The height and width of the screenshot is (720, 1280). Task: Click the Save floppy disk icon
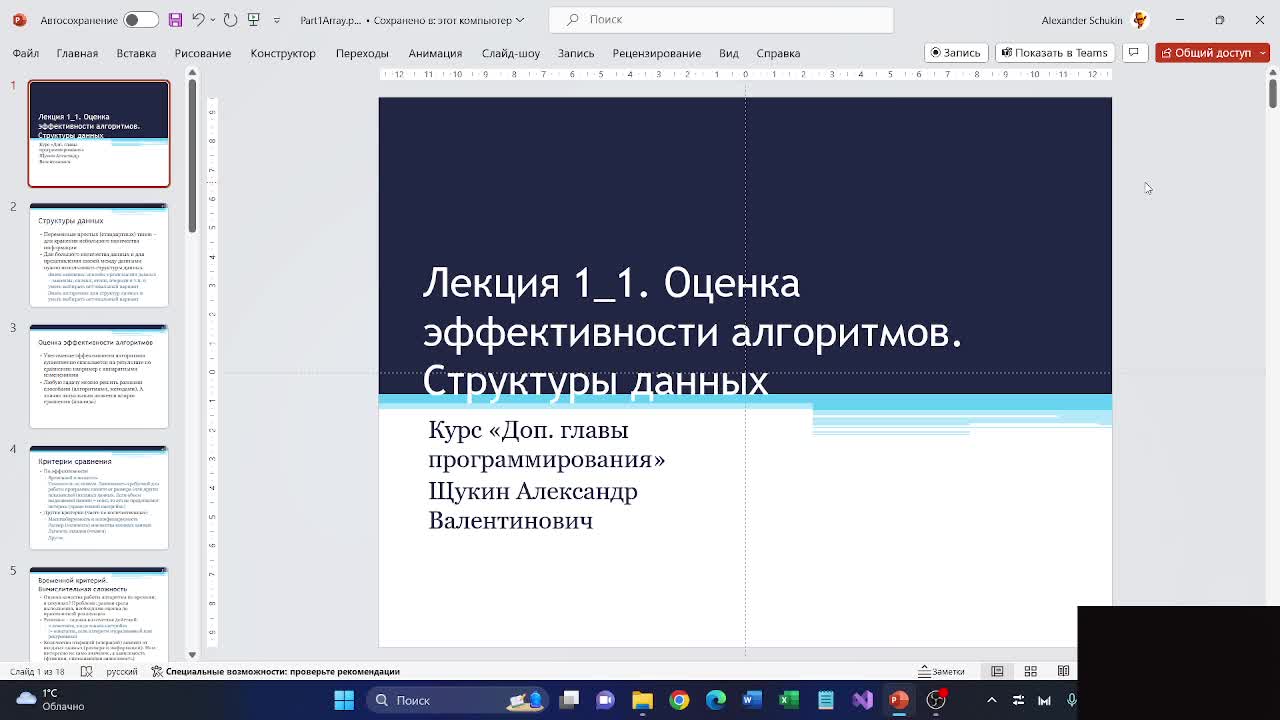point(175,20)
